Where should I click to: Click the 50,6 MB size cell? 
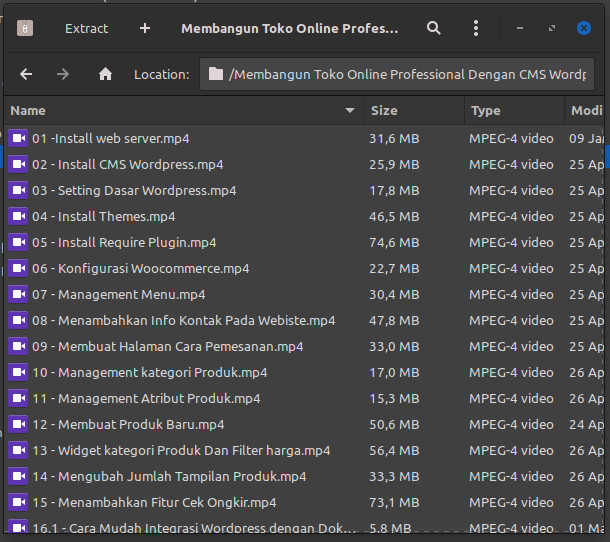[x=394, y=424]
